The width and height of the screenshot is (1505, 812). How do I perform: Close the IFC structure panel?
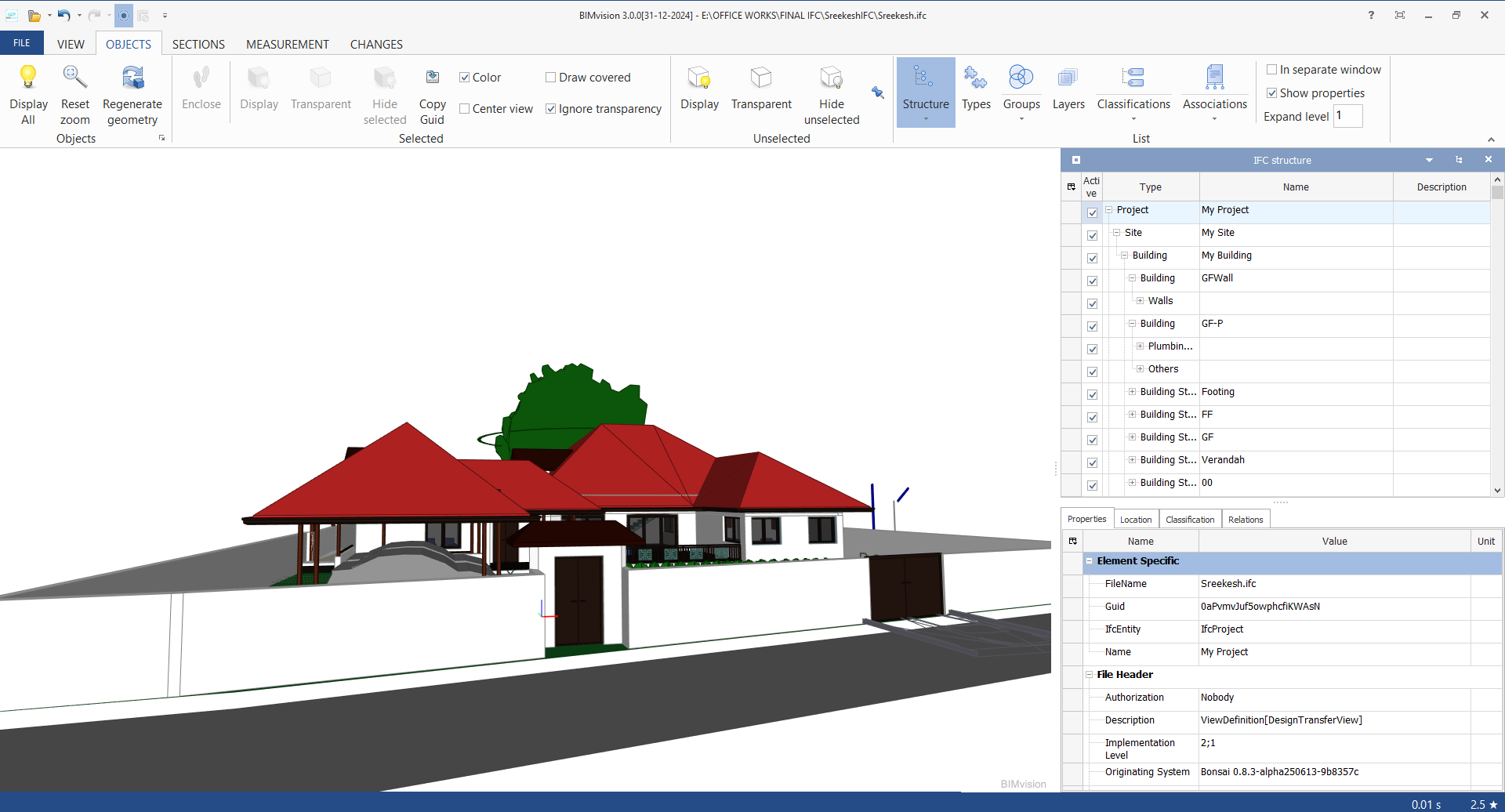[x=1488, y=160]
